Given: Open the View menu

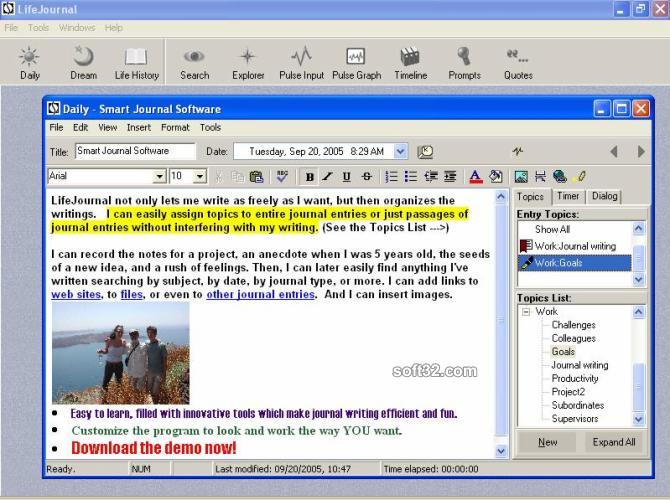Looking at the screenshot, I should point(107,127).
